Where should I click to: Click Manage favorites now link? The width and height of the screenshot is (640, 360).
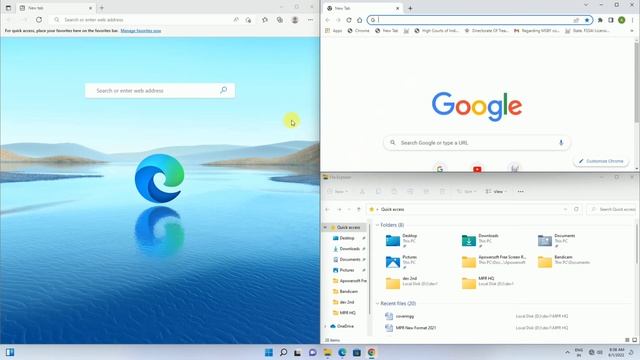[140, 31]
